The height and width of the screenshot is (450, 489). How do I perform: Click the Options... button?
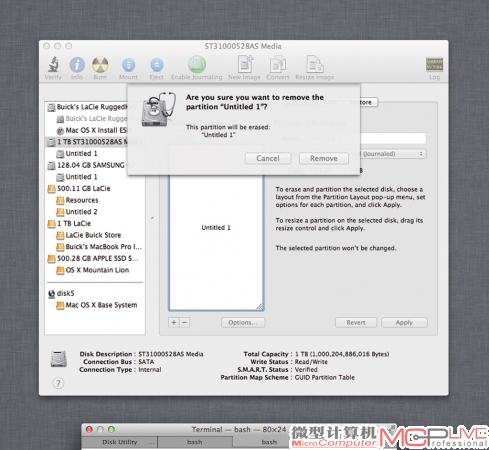pyautogui.click(x=243, y=322)
